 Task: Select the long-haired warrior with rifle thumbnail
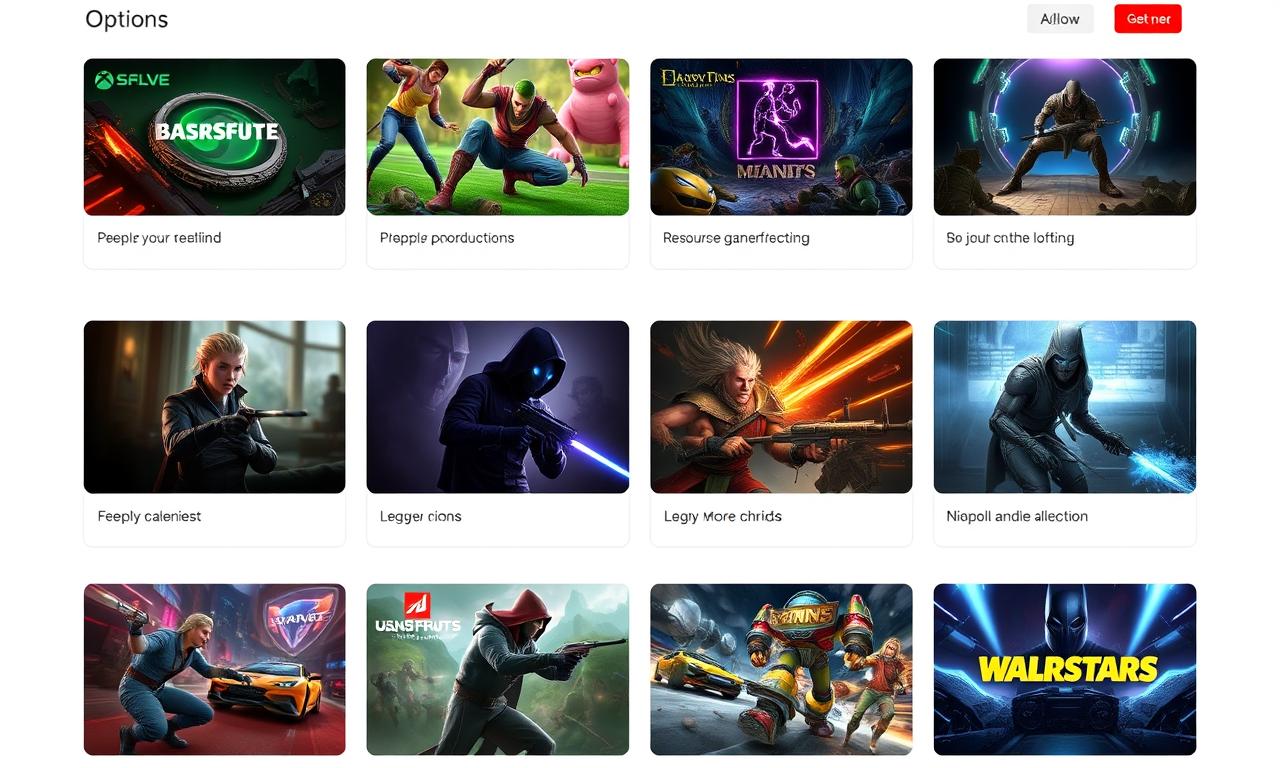click(x=781, y=407)
